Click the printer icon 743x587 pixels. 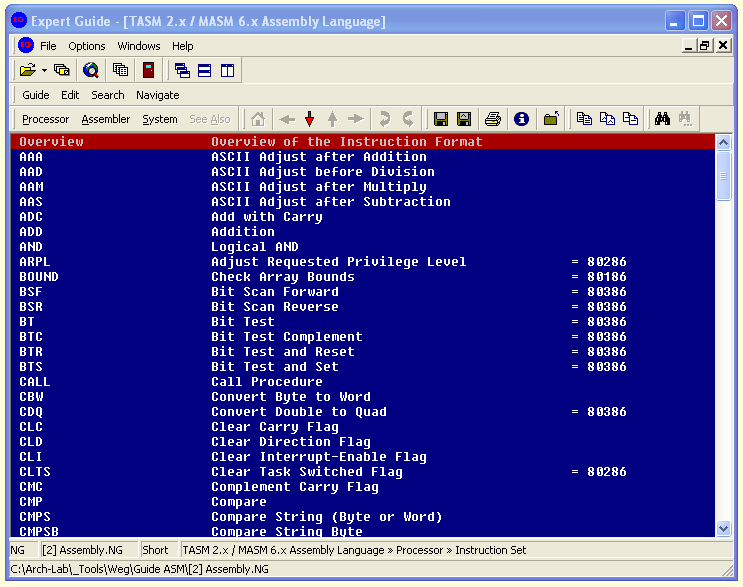[x=493, y=119]
